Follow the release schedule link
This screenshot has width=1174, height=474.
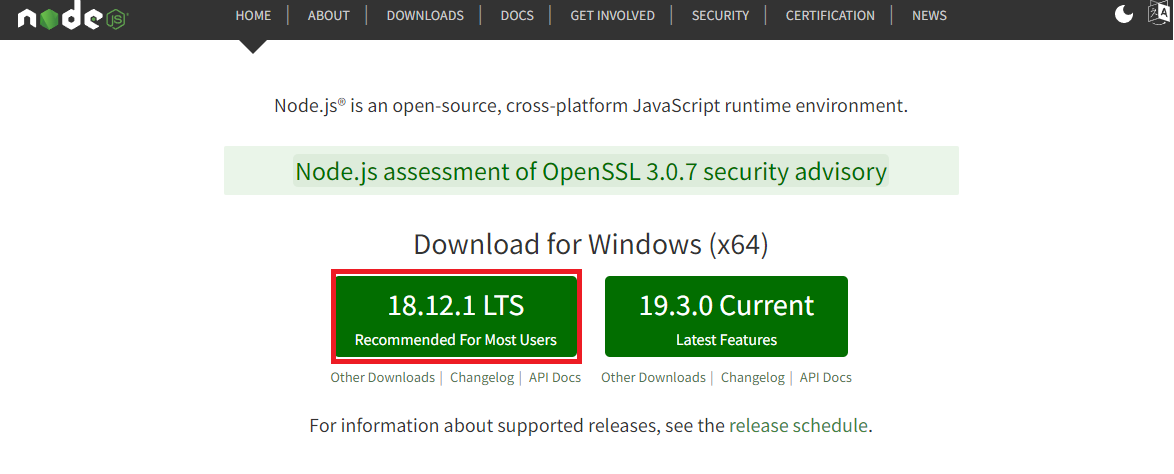point(798,426)
